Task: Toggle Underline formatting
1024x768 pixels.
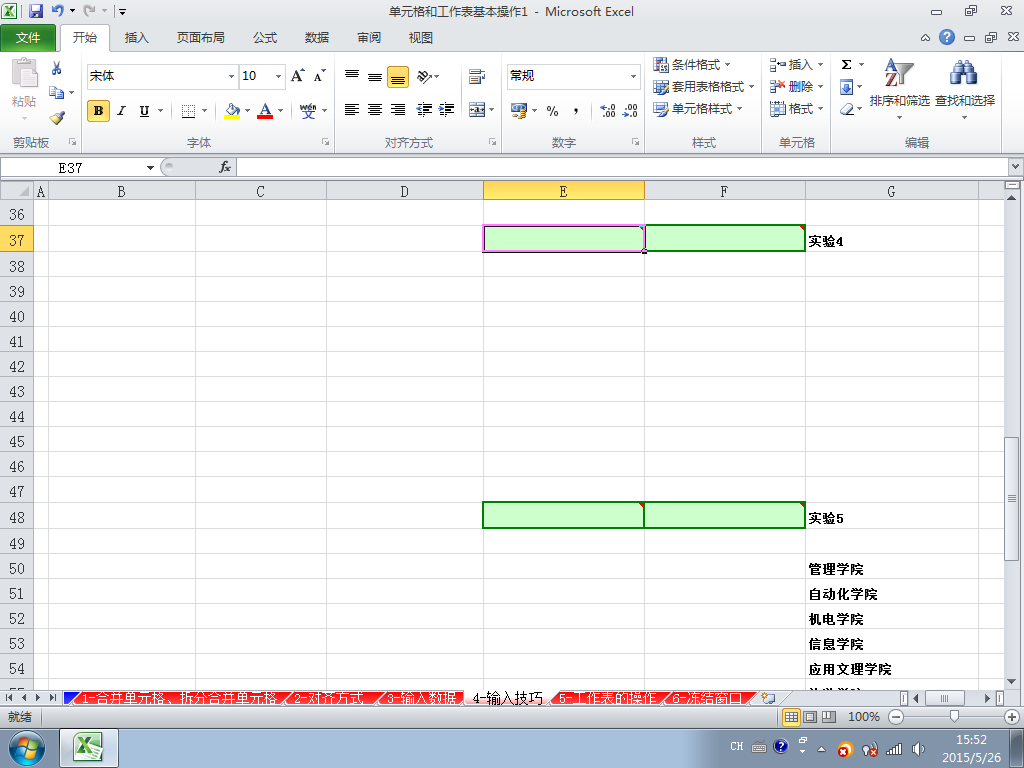Action: (144, 110)
